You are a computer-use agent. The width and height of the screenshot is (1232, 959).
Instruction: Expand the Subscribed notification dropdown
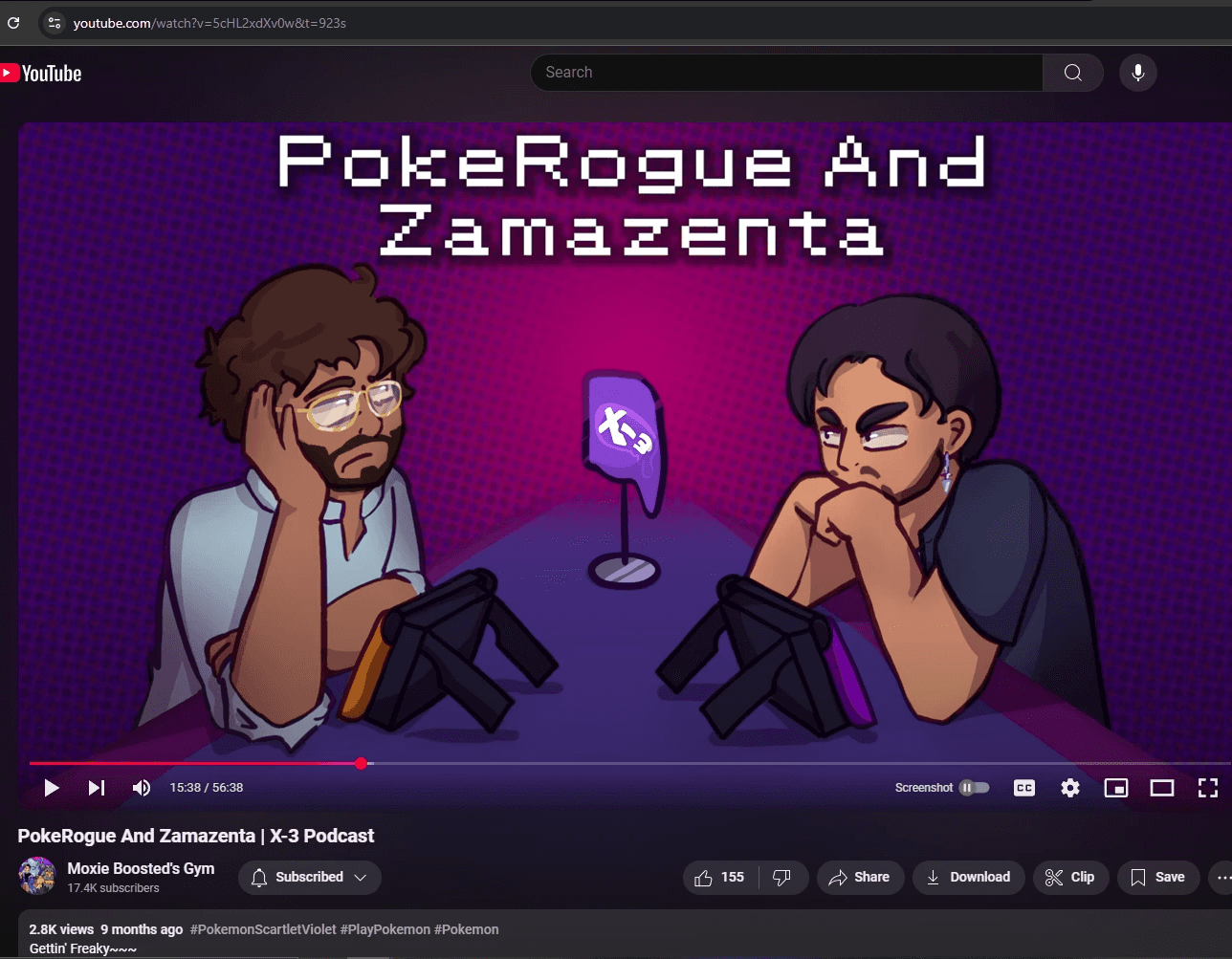pos(310,878)
